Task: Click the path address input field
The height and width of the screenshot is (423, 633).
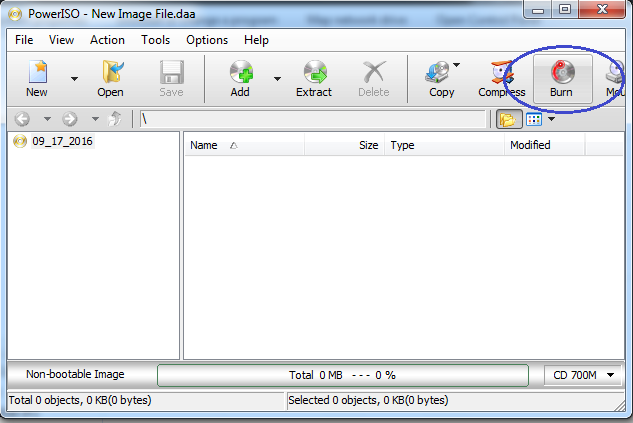Action: 313,119
